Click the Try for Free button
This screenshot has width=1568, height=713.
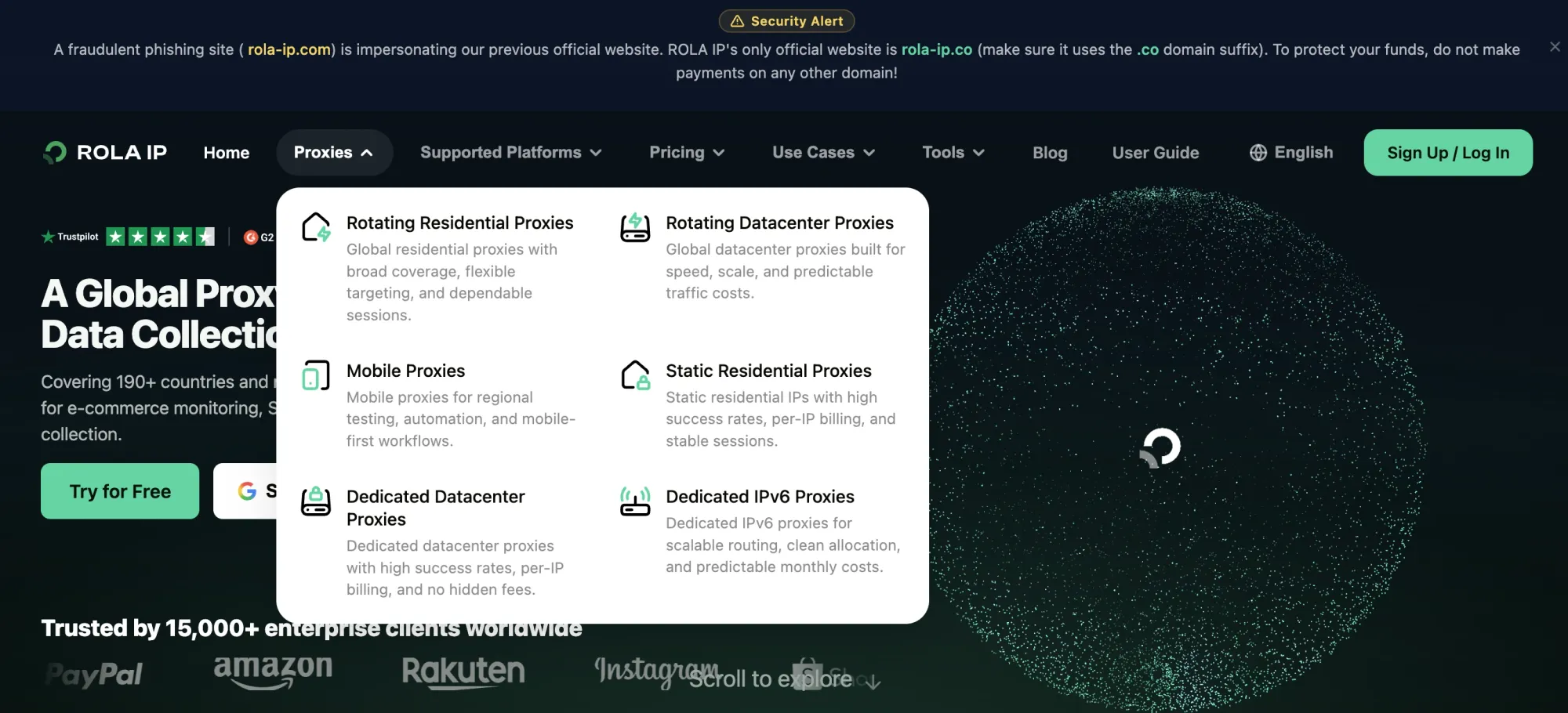(120, 491)
